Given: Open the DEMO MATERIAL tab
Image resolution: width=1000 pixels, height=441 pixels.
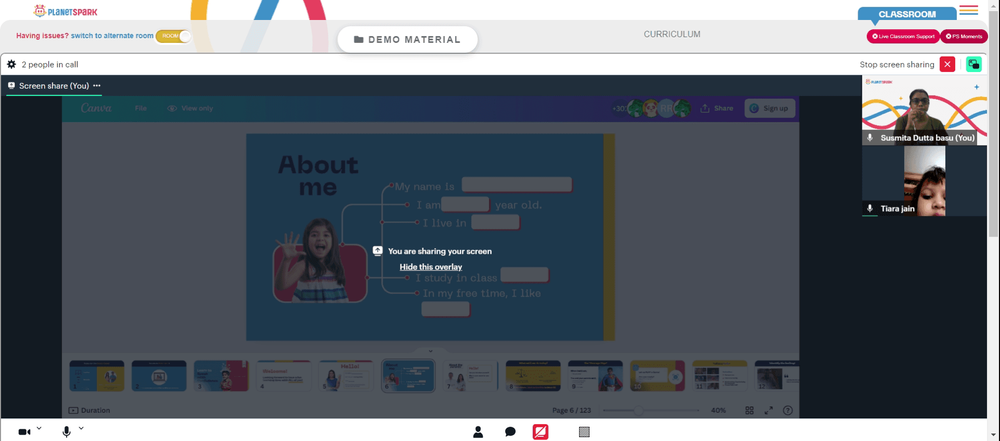Looking at the screenshot, I should click(x=408, y=40).
